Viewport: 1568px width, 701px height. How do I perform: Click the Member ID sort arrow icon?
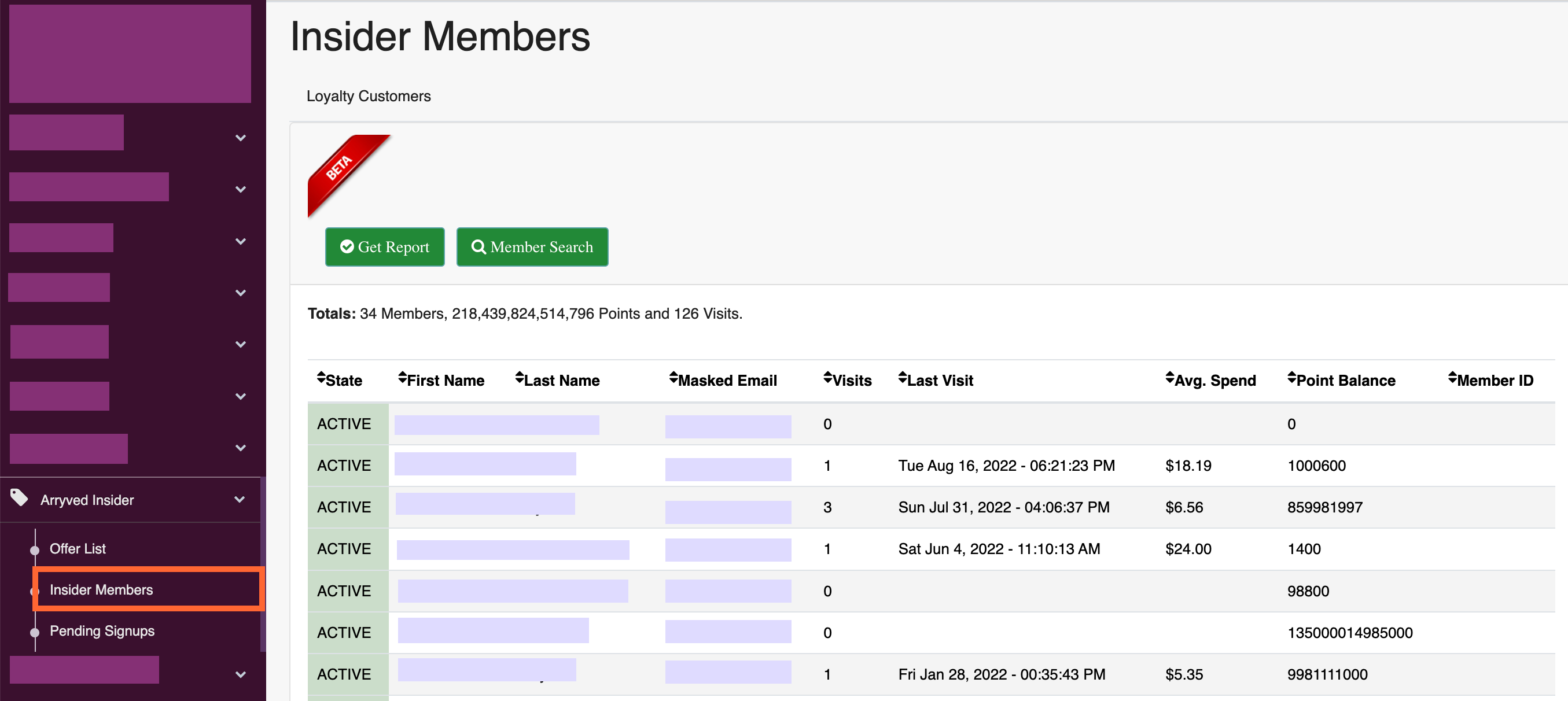1452,378
